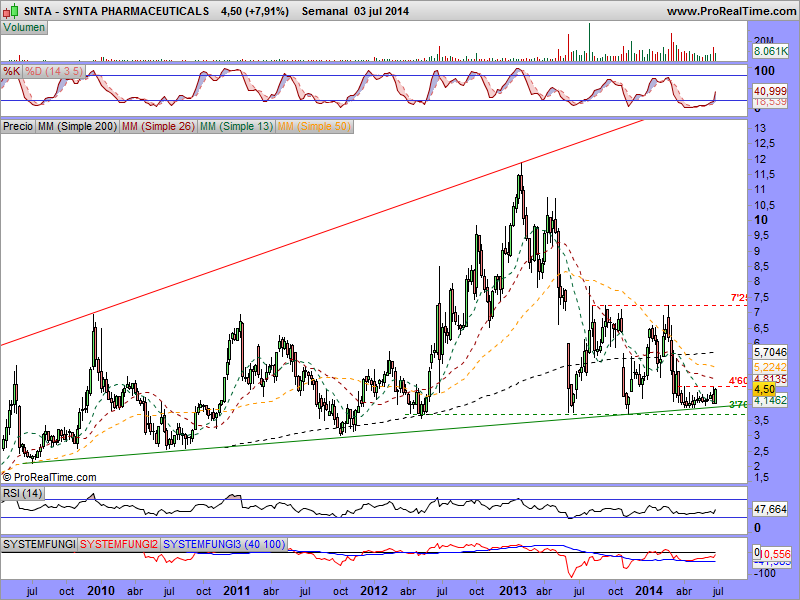Select the MM (Simple 26) moving average label
Viewport: 800px width, 600px height.
tap(158, 127)
